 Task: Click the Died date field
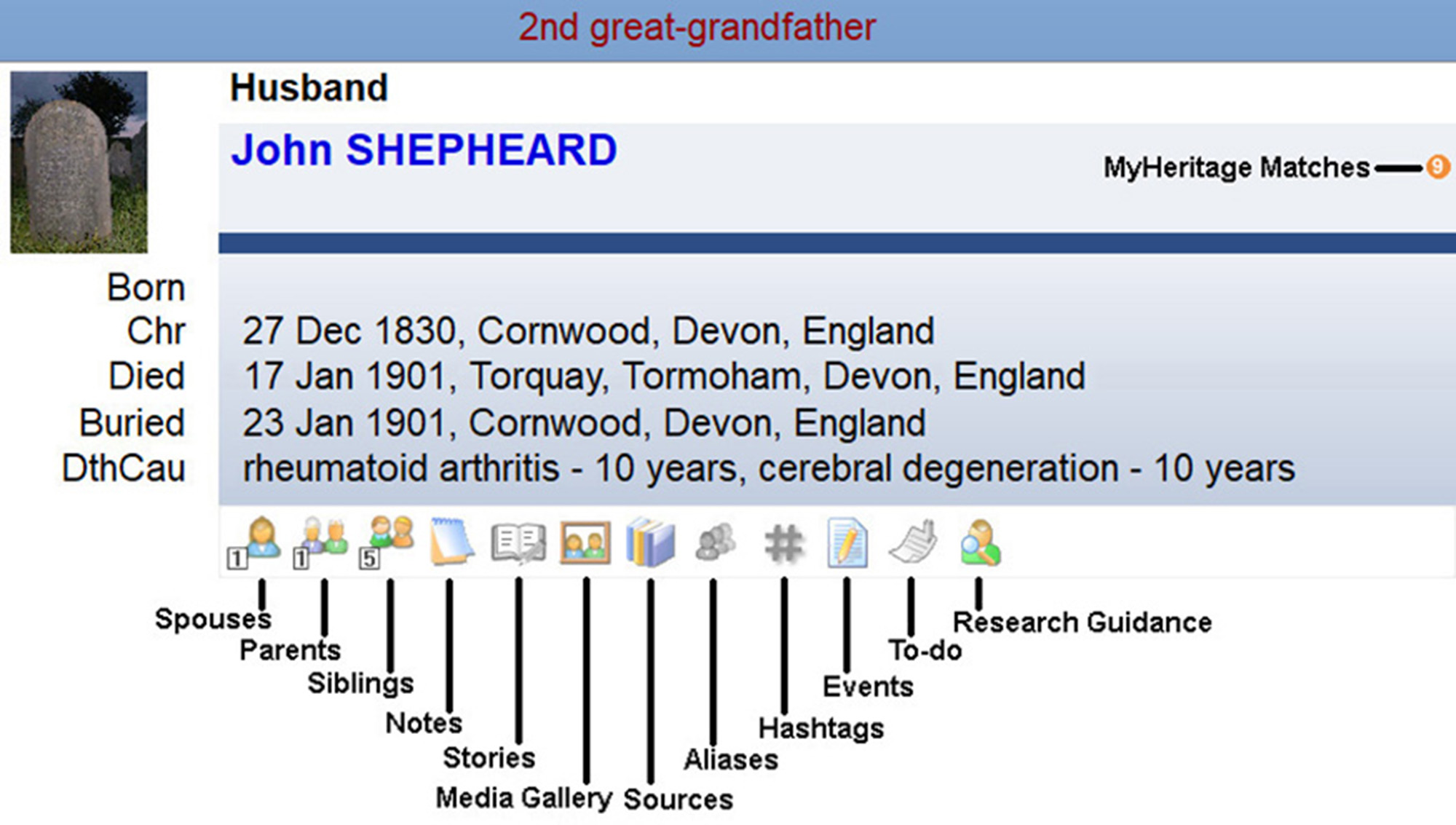click(x=662, y=376)
